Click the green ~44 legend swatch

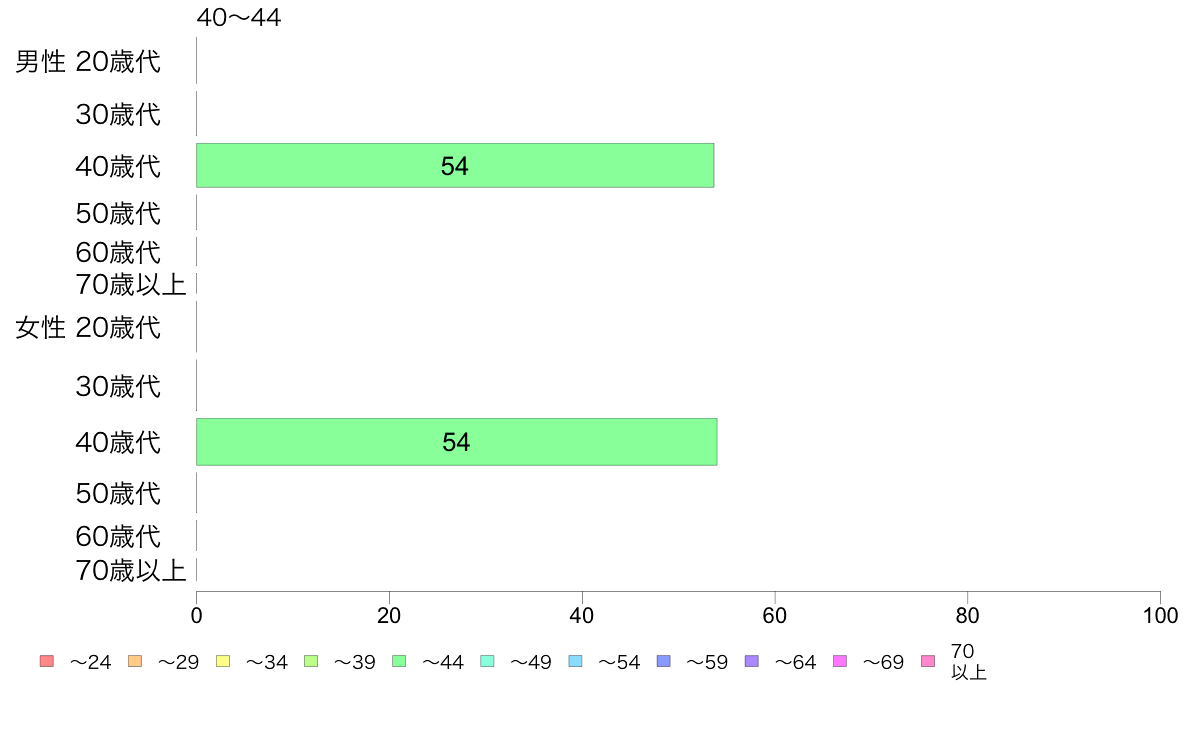click(399, 661)
